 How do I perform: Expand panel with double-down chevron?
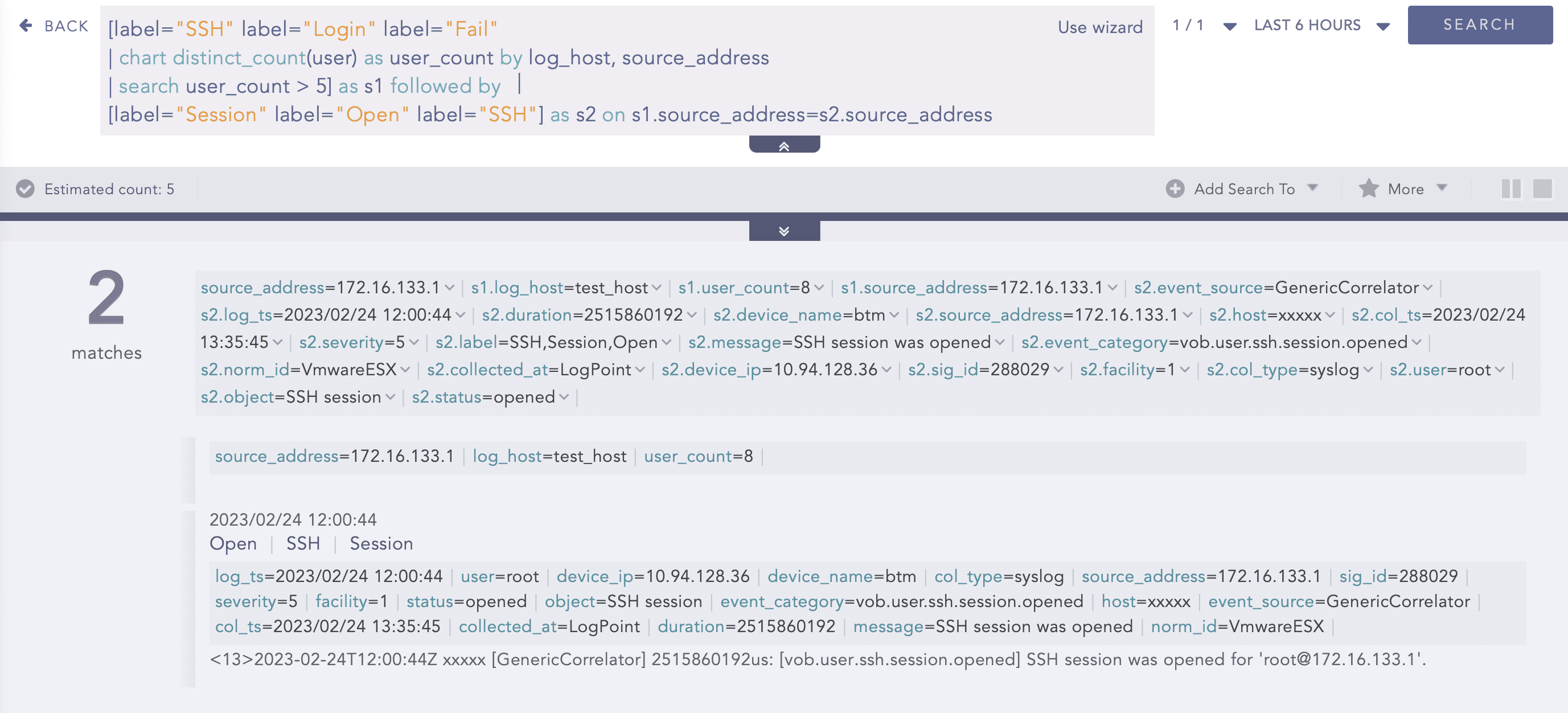click(784, 231)
